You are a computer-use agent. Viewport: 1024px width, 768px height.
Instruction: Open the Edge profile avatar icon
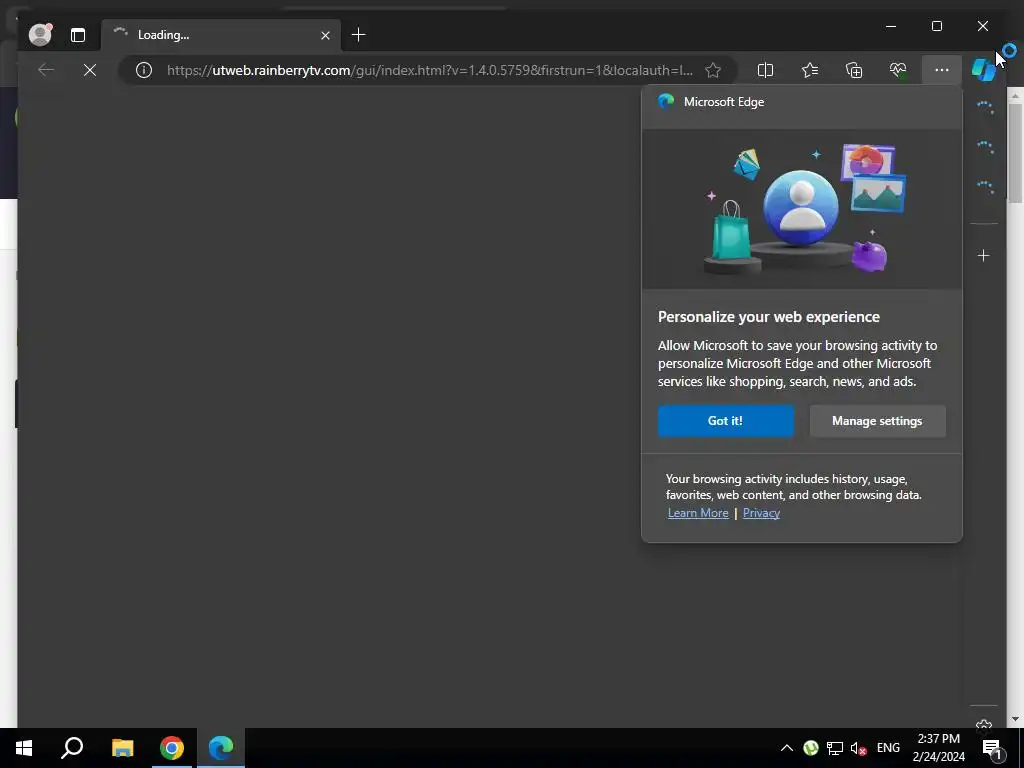coord(40,35)
